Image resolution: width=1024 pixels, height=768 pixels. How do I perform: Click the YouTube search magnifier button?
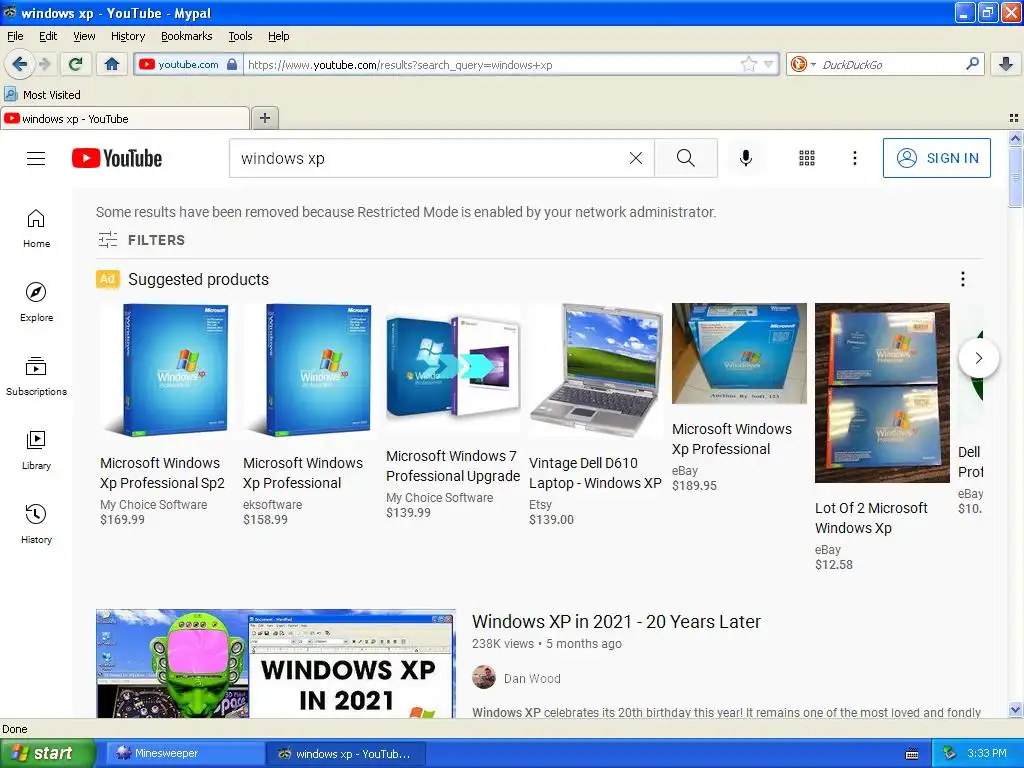pos(686,158)
